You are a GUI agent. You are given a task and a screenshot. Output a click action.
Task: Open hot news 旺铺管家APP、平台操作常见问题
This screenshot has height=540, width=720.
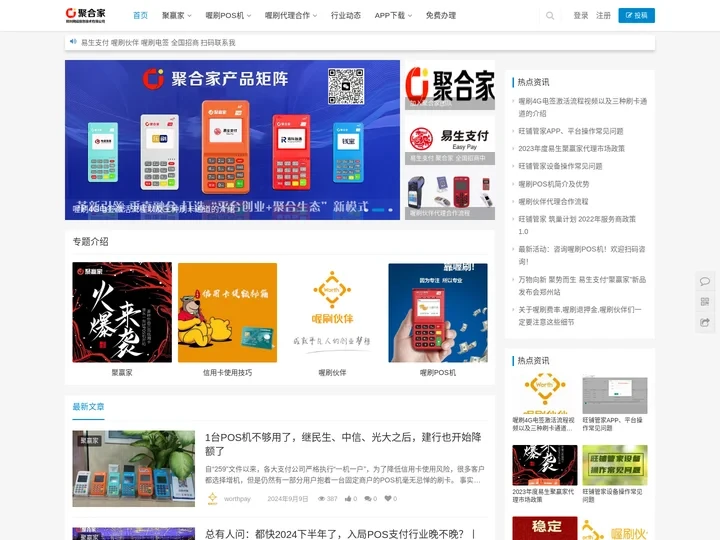pyautogui.click(x=571, y=131)
